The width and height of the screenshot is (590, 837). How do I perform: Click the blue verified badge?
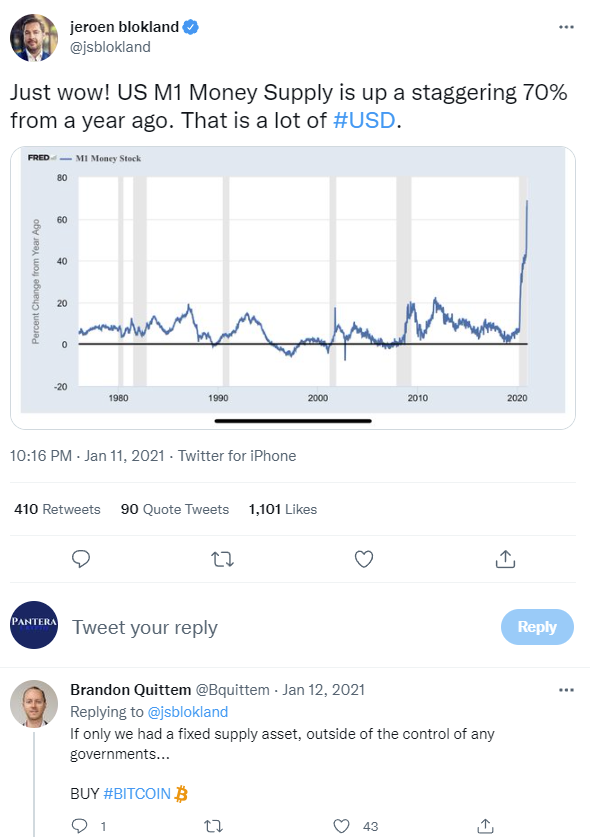pyautogui.click(x=191, y=27)
